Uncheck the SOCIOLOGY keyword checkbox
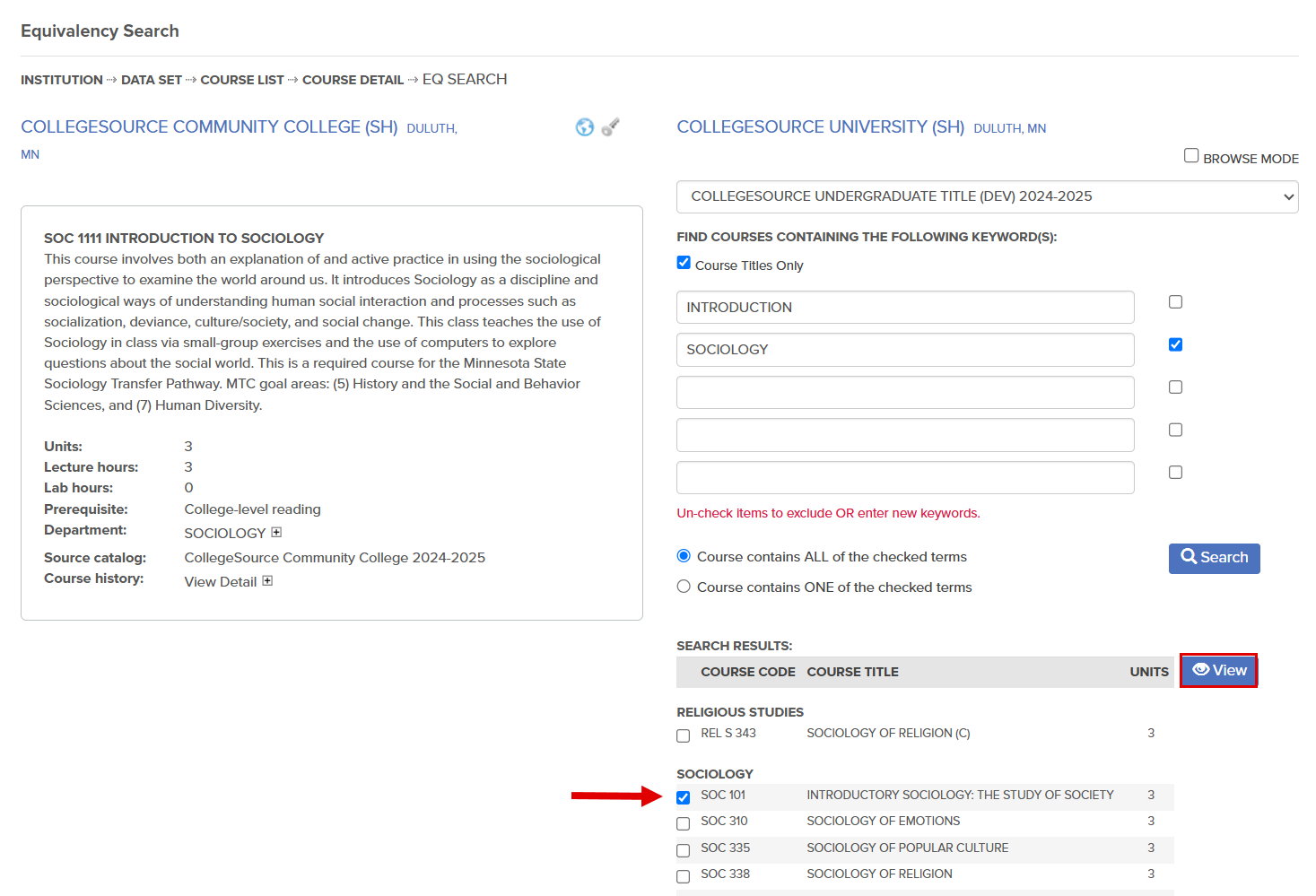Viewport: 1316px width, 896px height. [x=1175, y=344]
